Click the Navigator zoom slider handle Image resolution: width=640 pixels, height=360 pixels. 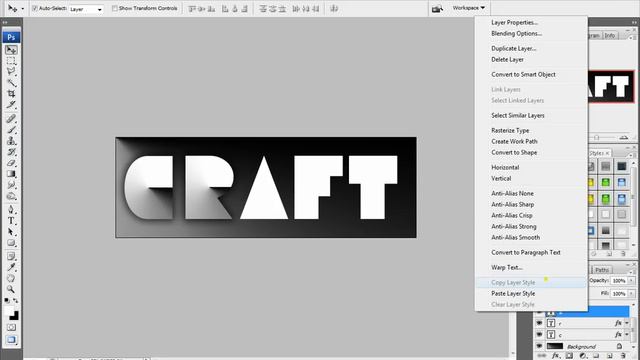click(597, 138)
